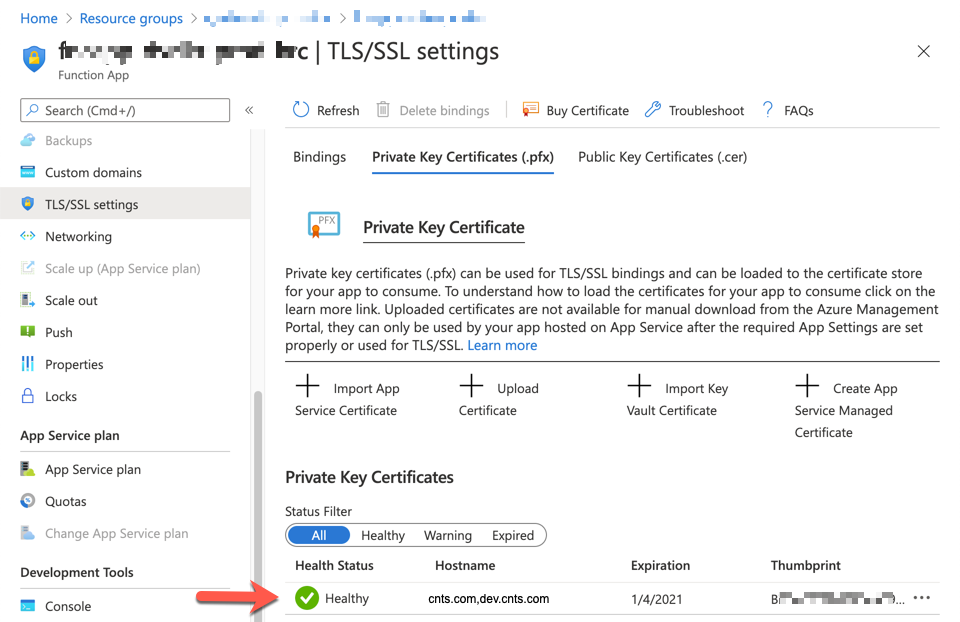Click the Troubleshoot label in the toolbar
Image resolution: width=960 pixels, height=622 pixels.
[x=706, y=110]
